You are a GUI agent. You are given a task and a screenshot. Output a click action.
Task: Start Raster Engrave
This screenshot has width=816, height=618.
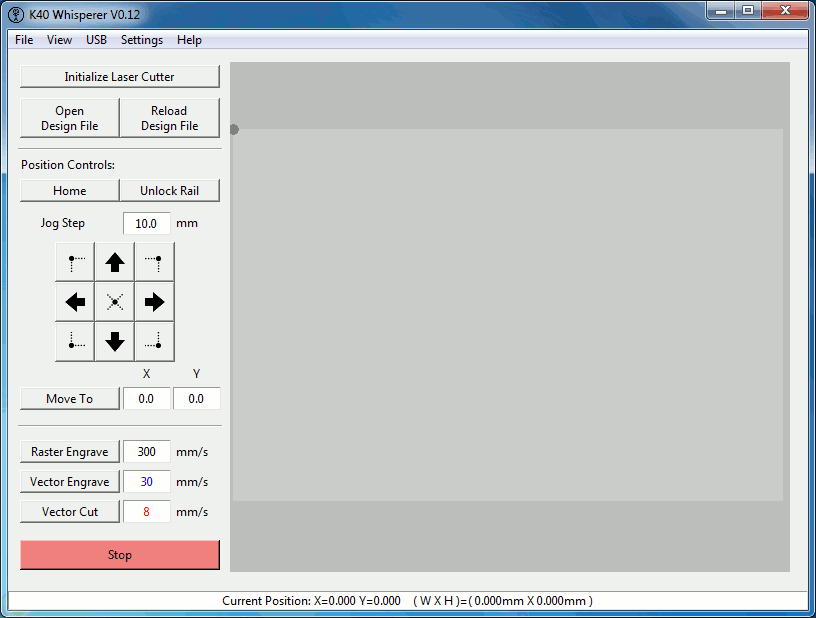(70, 452)
